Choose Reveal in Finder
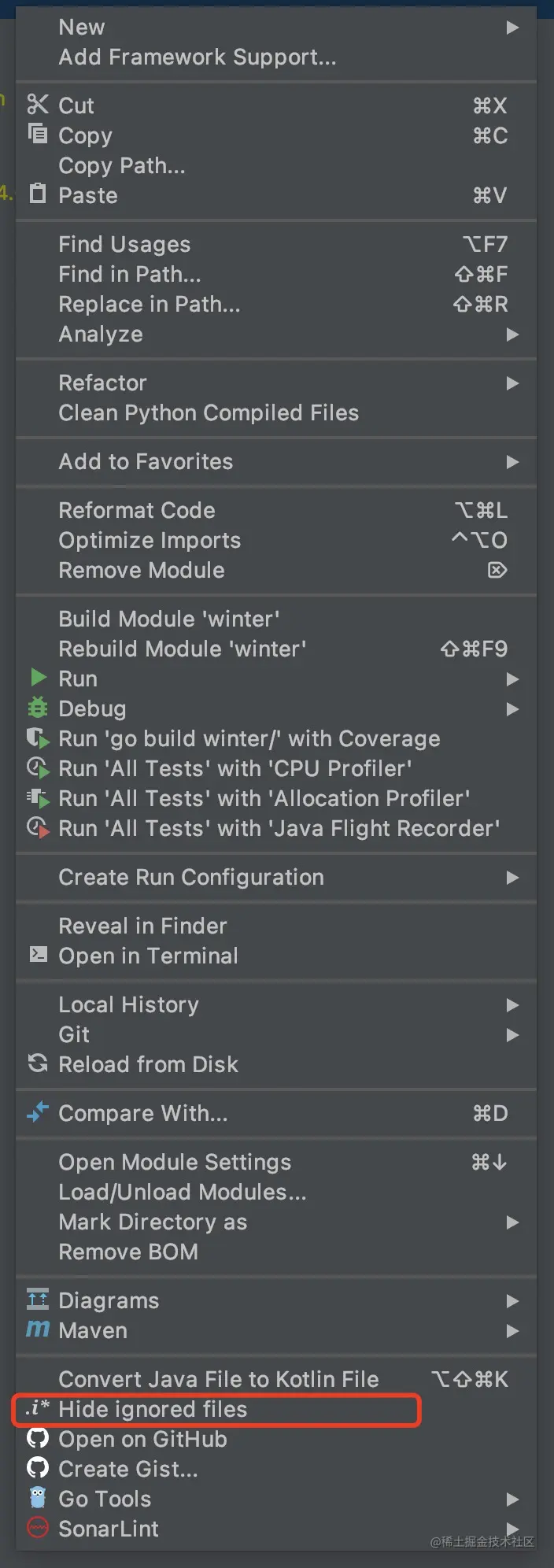The width and height of the screenshot is (554, 1568). click(142, 926)
